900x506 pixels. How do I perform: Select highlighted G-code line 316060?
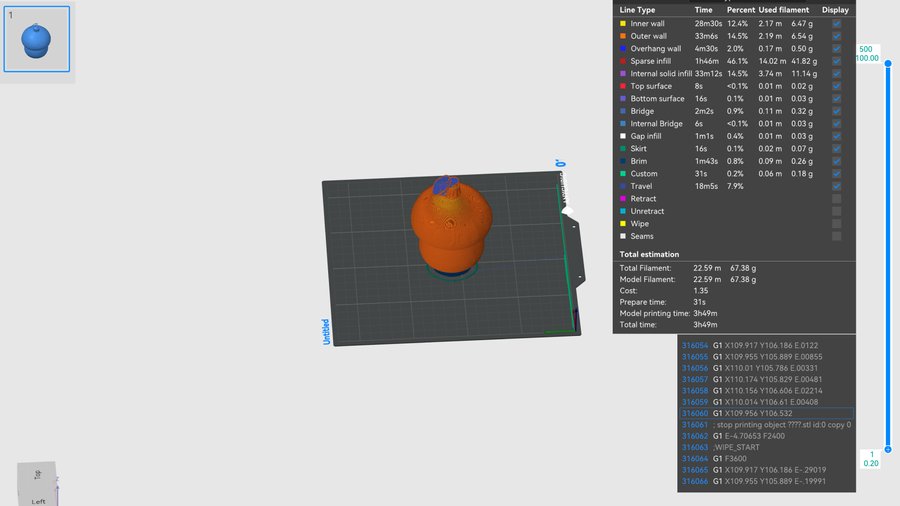766,413
